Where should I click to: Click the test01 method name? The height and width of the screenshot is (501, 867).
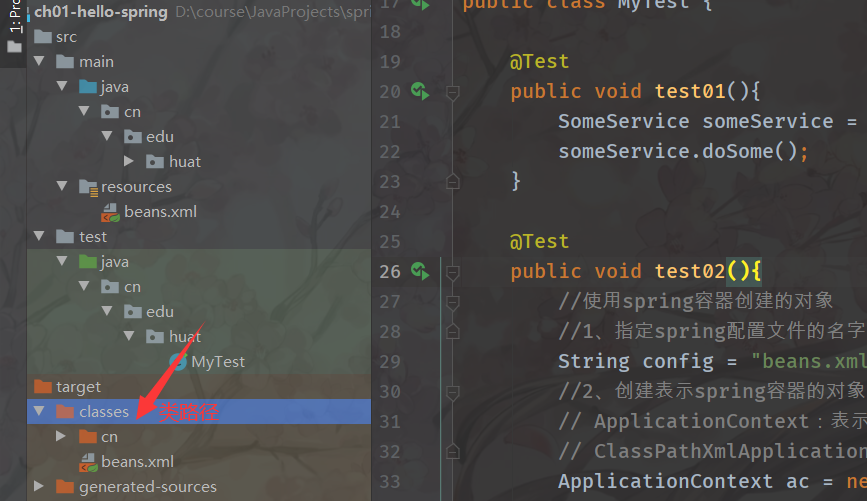click(x=690, y=91)
